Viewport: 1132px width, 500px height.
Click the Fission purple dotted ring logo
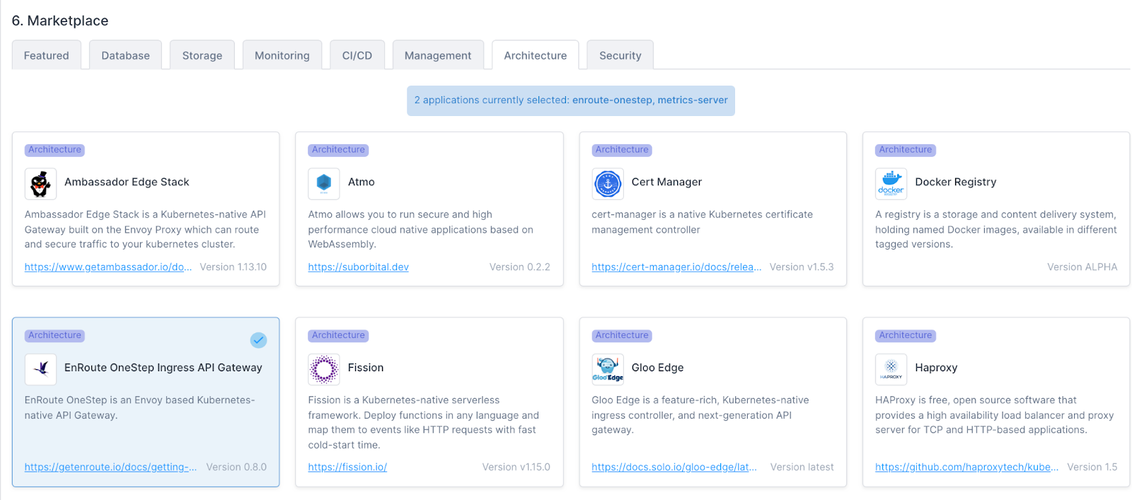tap(323, 369)
